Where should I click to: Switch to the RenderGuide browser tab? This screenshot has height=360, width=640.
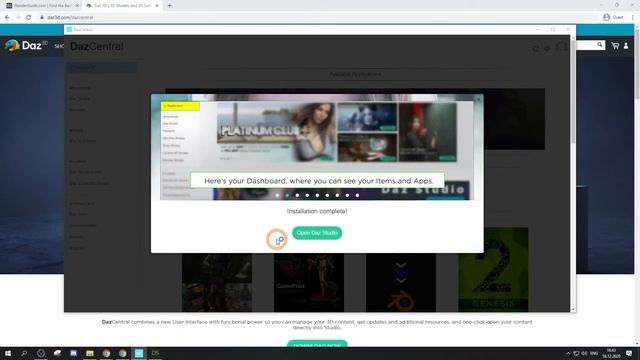[41, 6]
